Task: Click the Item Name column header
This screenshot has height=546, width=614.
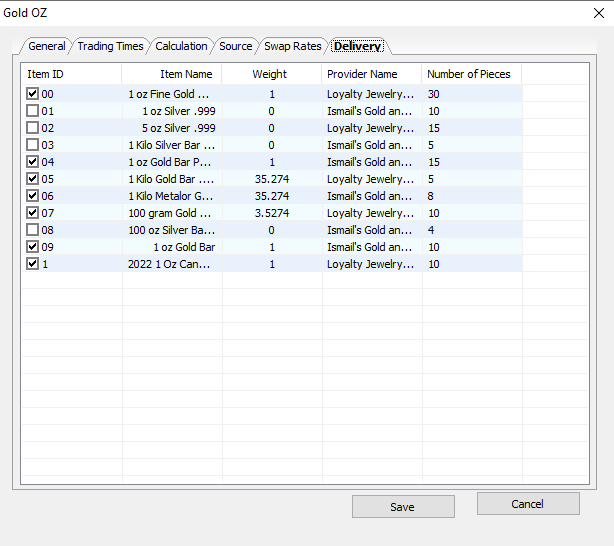Action: click(172, 74)
